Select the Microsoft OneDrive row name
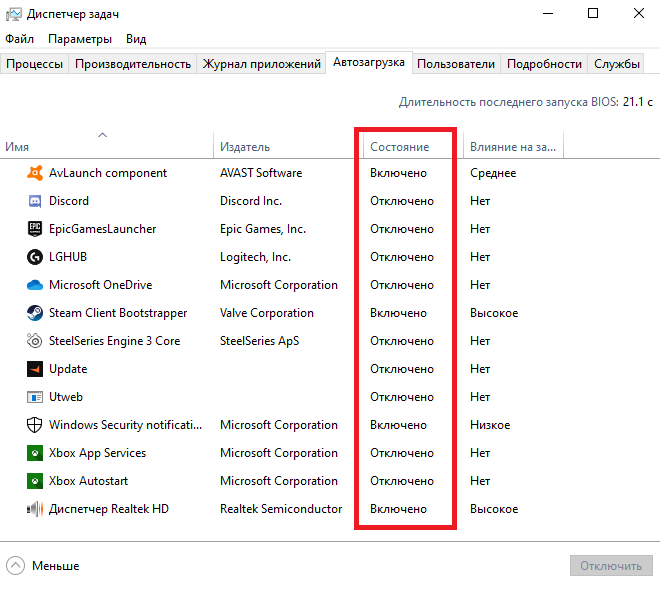660x589 pixels. coord(100,285)
